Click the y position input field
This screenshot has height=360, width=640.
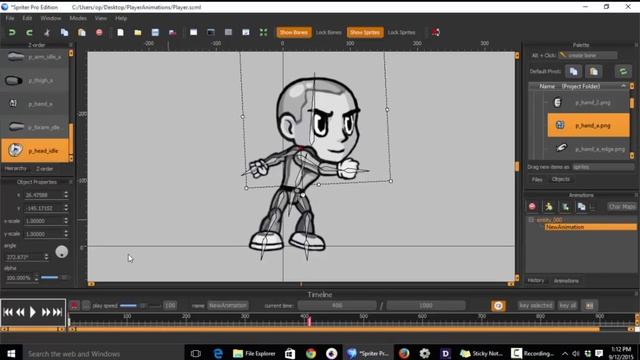pos(43,208)
